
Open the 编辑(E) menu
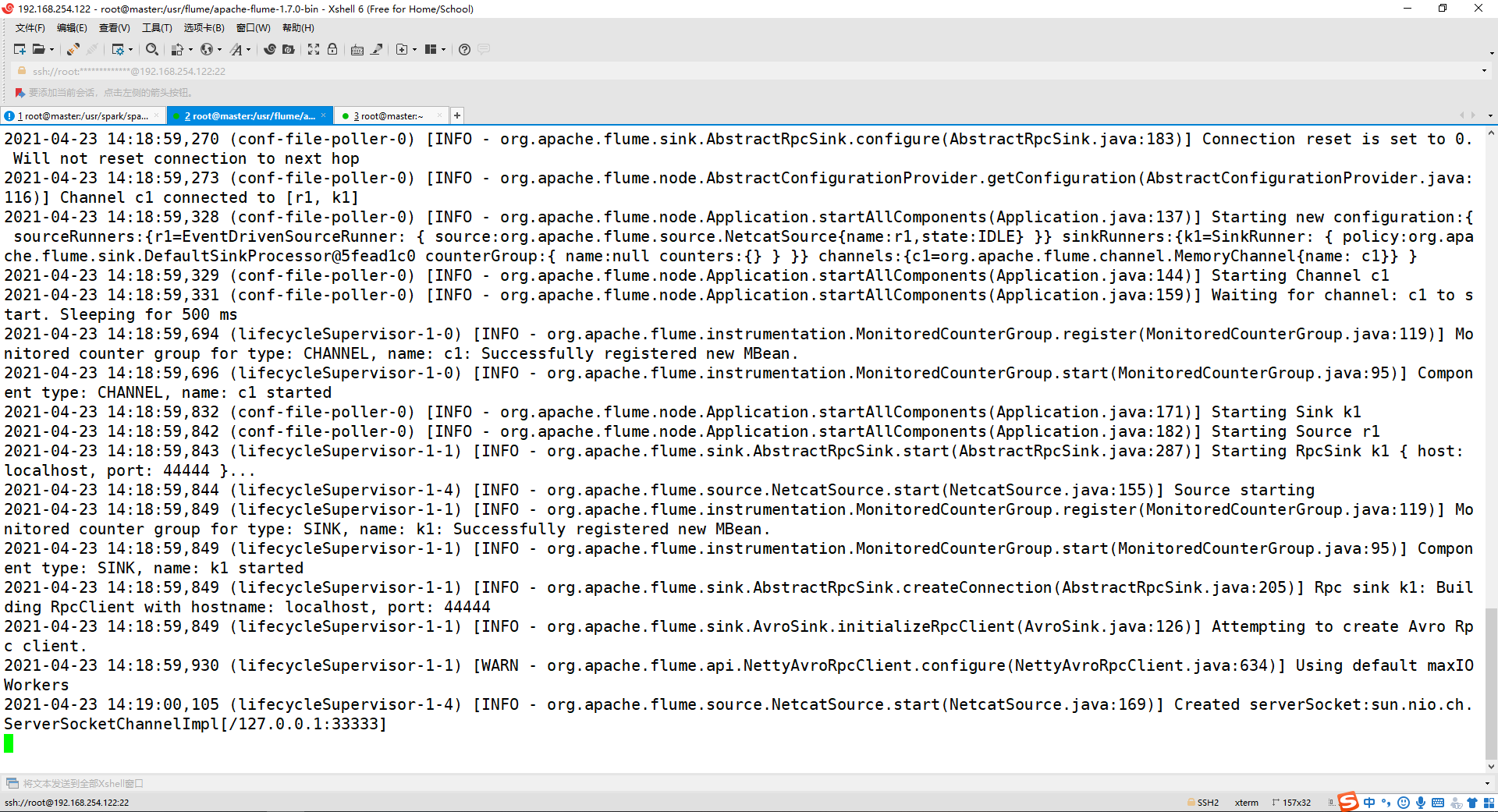(72, 28)
